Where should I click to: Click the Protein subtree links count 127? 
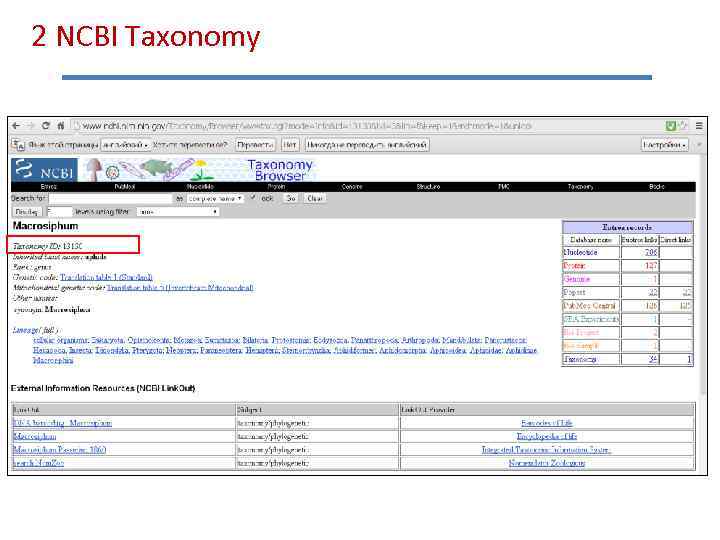tap(651, 265)
